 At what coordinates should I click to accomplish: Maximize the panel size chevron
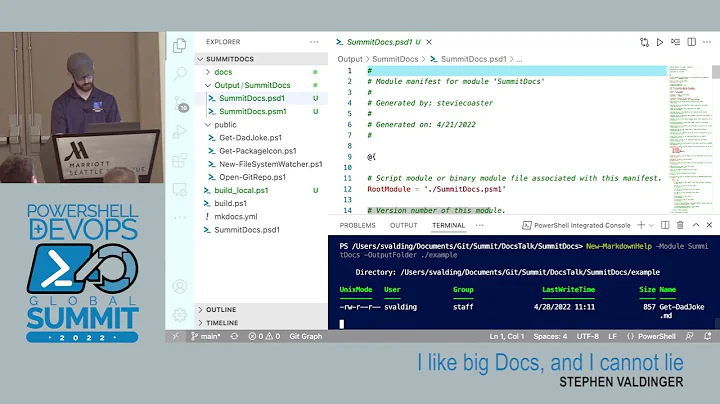click(696, 225)
